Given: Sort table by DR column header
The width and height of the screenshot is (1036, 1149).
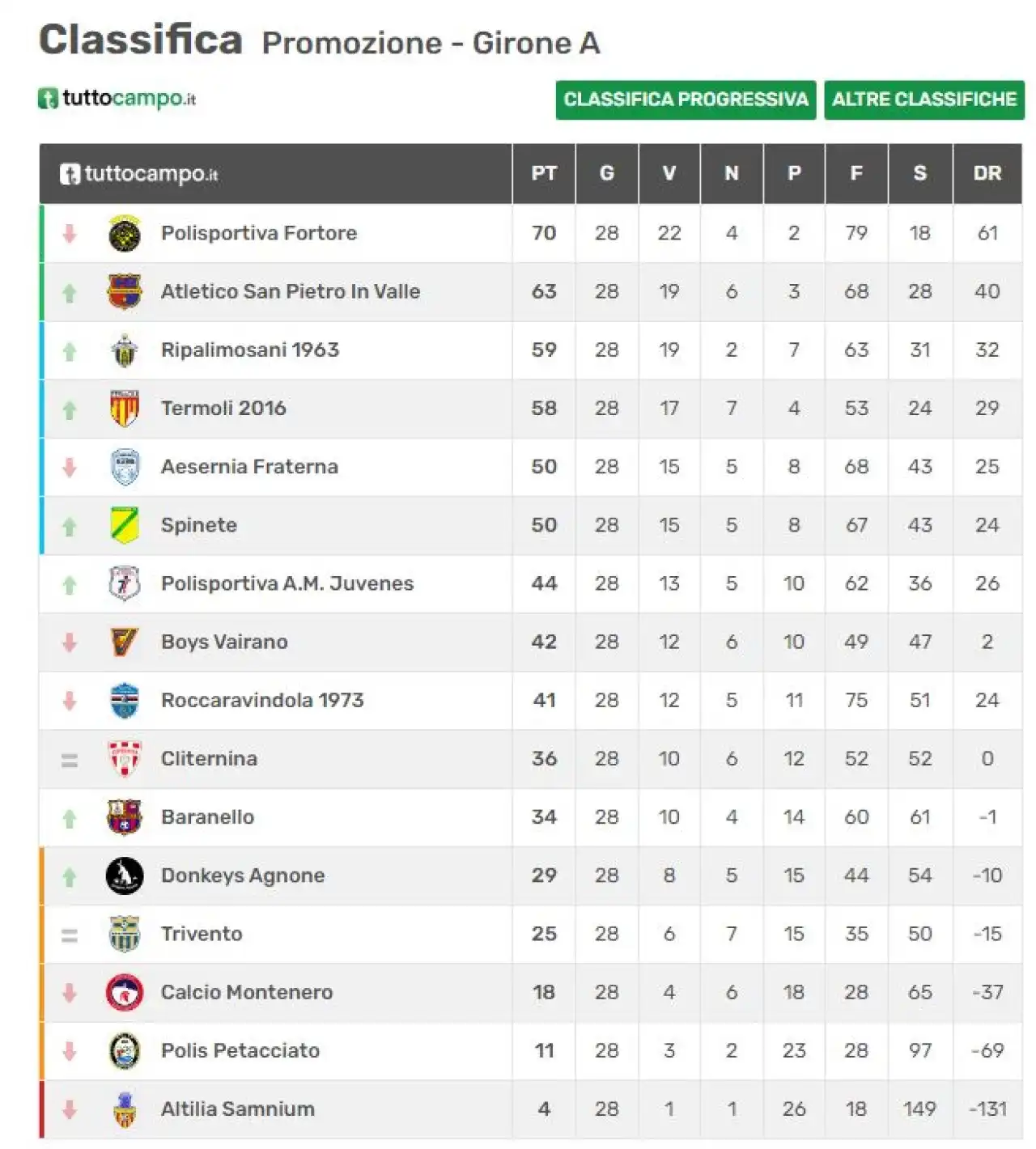Looking at the screenshot, I should click(987, 173).
